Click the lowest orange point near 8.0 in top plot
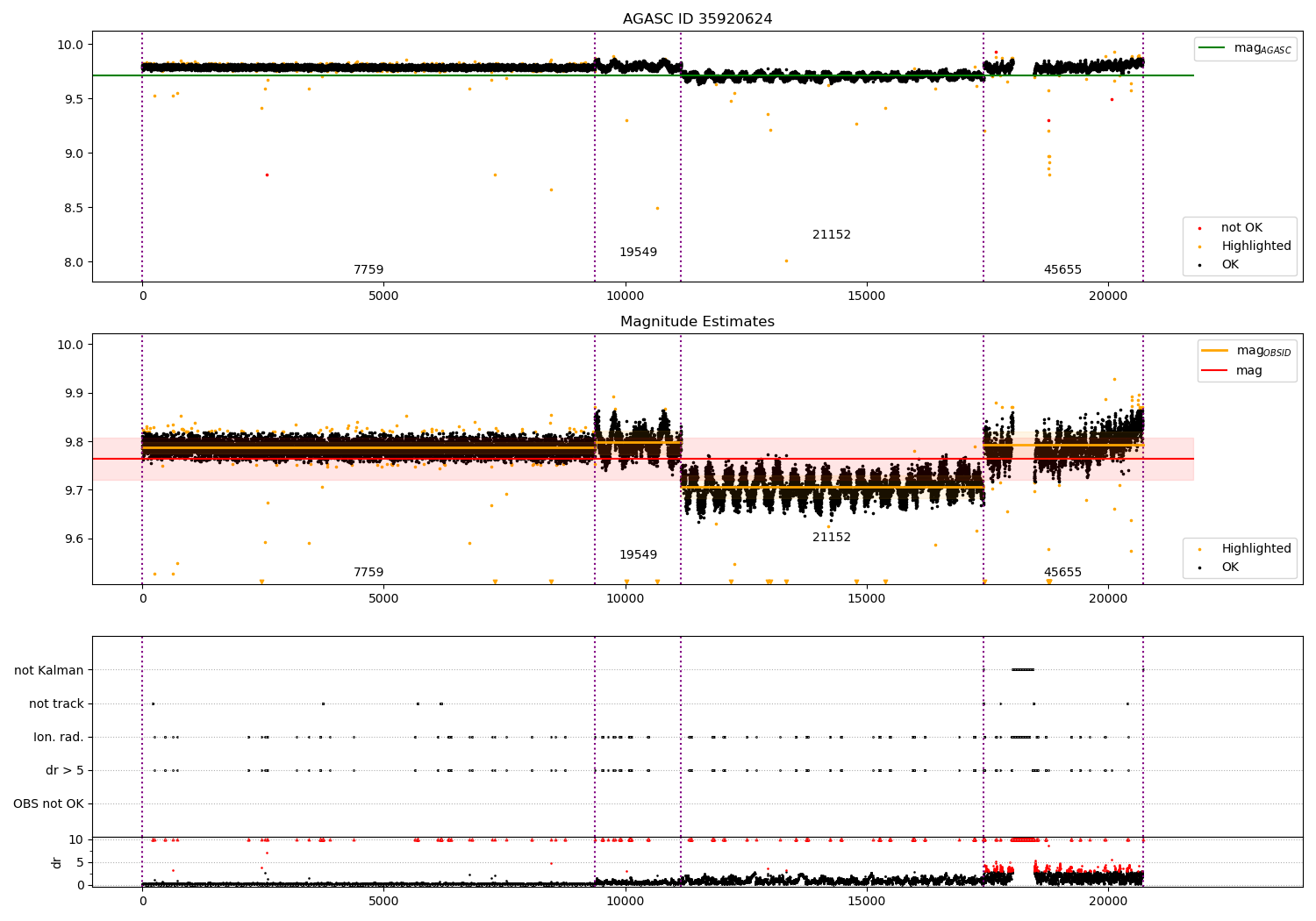 pos(786,261)
